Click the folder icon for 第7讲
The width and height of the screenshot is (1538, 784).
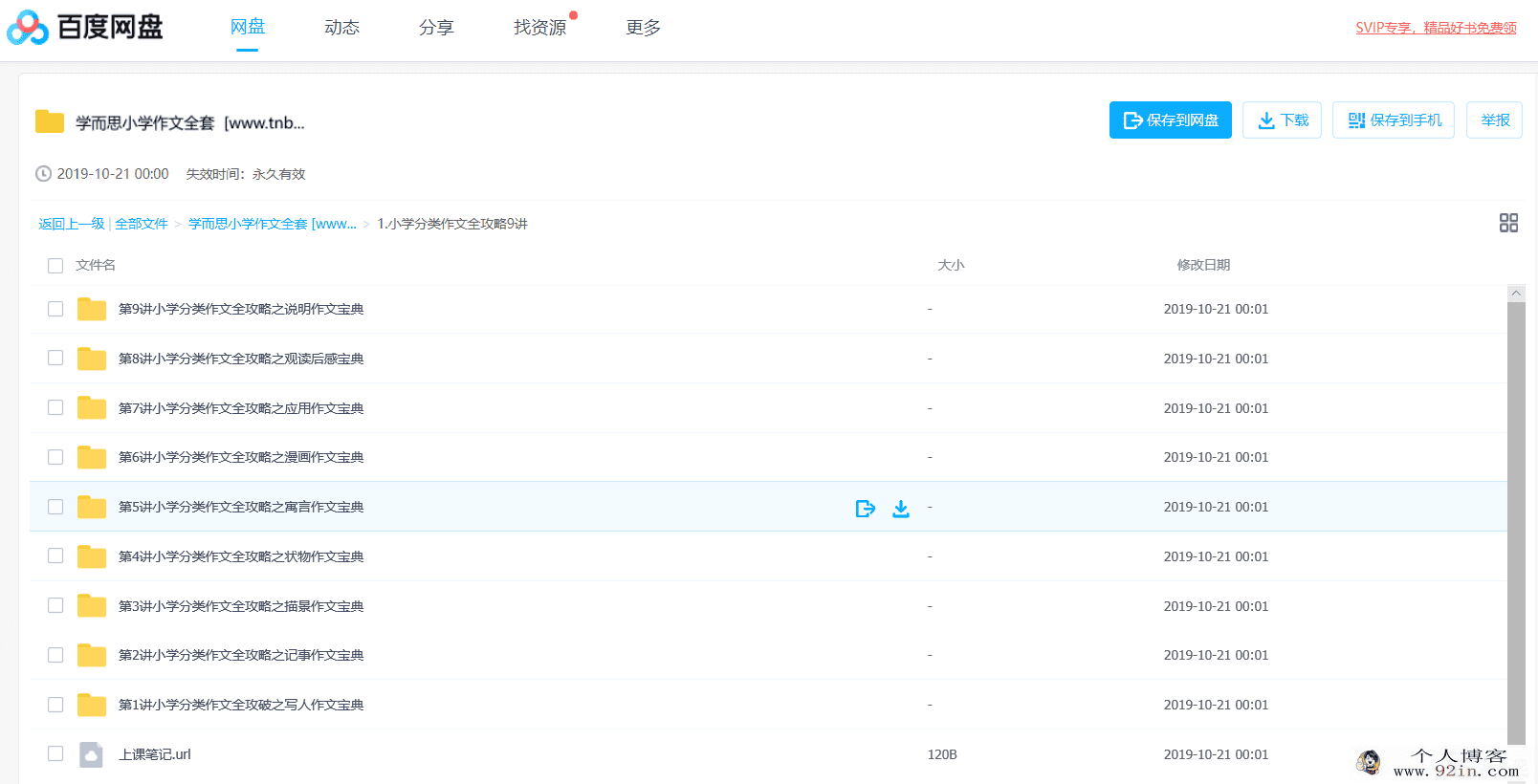tap(92, 408)
